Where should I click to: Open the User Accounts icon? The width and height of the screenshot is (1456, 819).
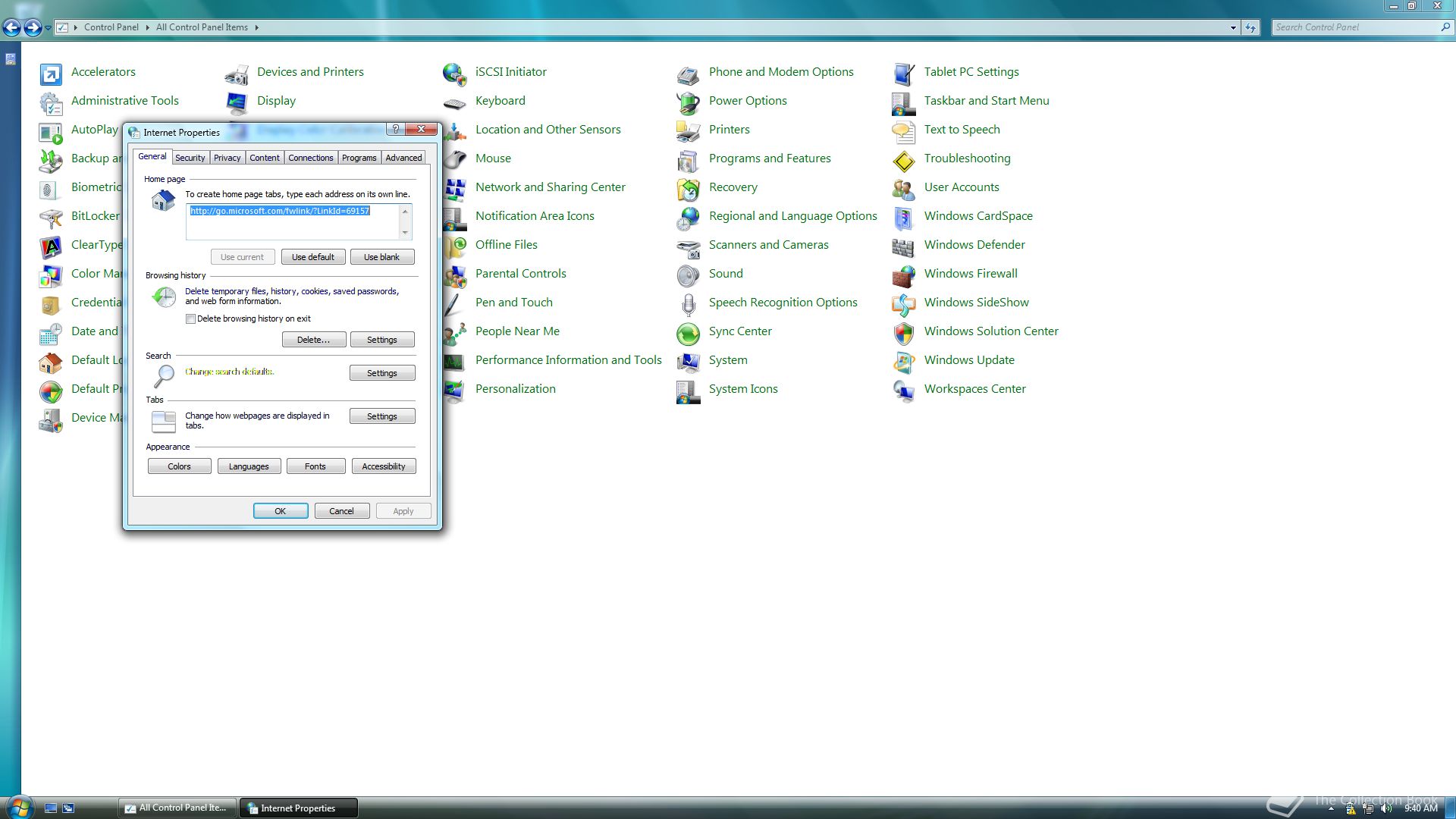[x=904, y=188]
